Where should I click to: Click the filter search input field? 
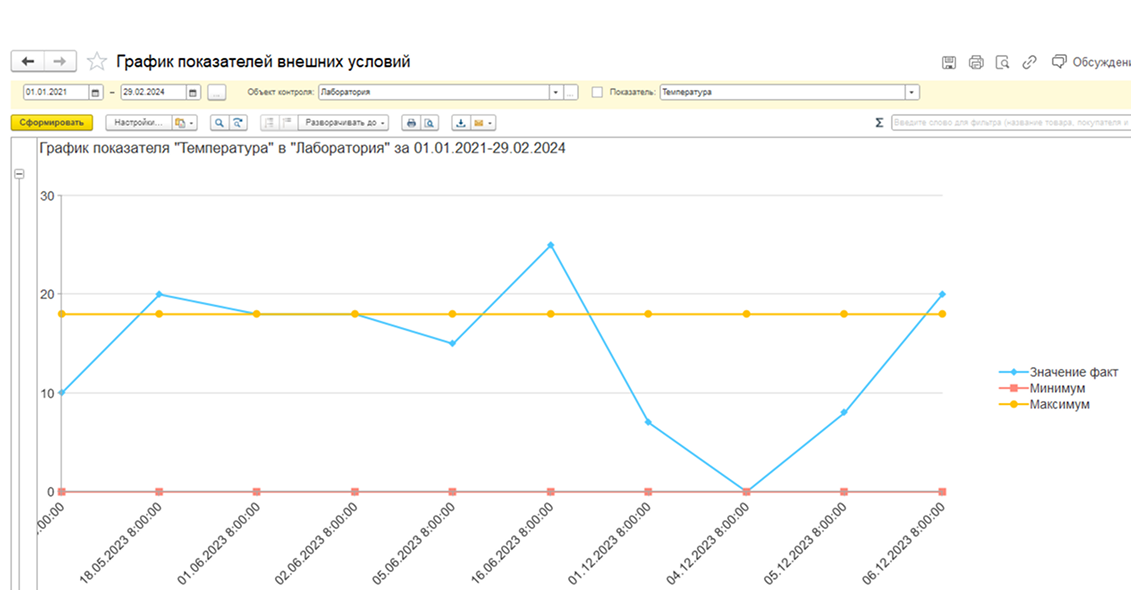pyautogui.click(x=1011, y=123)
